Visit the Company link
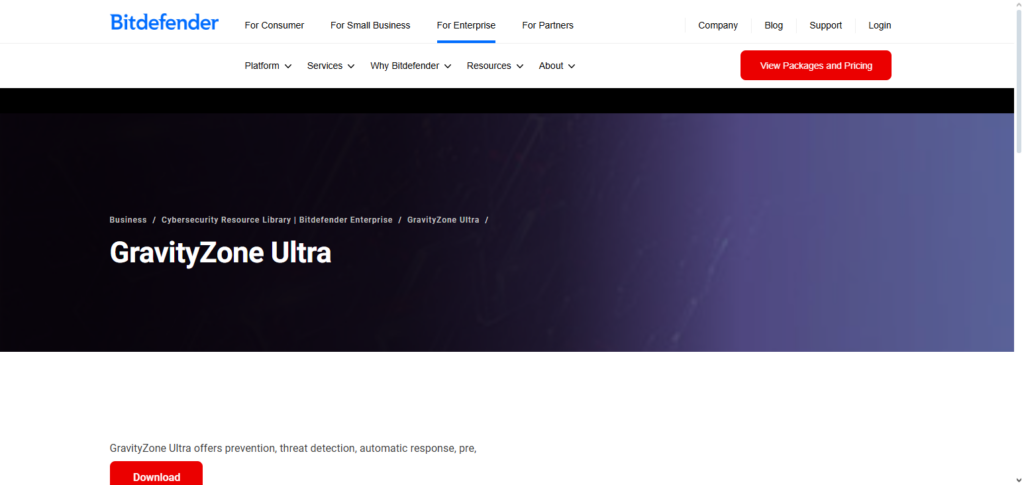Image resolution: width=1024 pixels, height=485 pixels. (718, 25)
